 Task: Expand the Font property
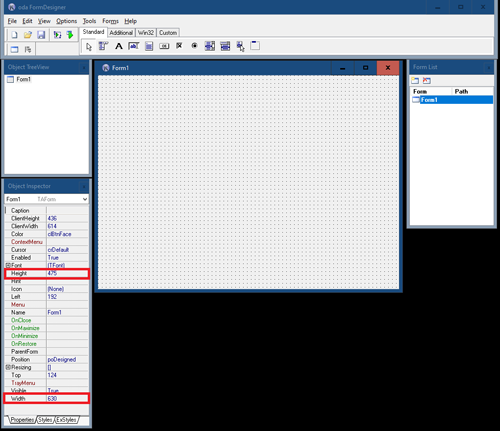tap(8, 265)
